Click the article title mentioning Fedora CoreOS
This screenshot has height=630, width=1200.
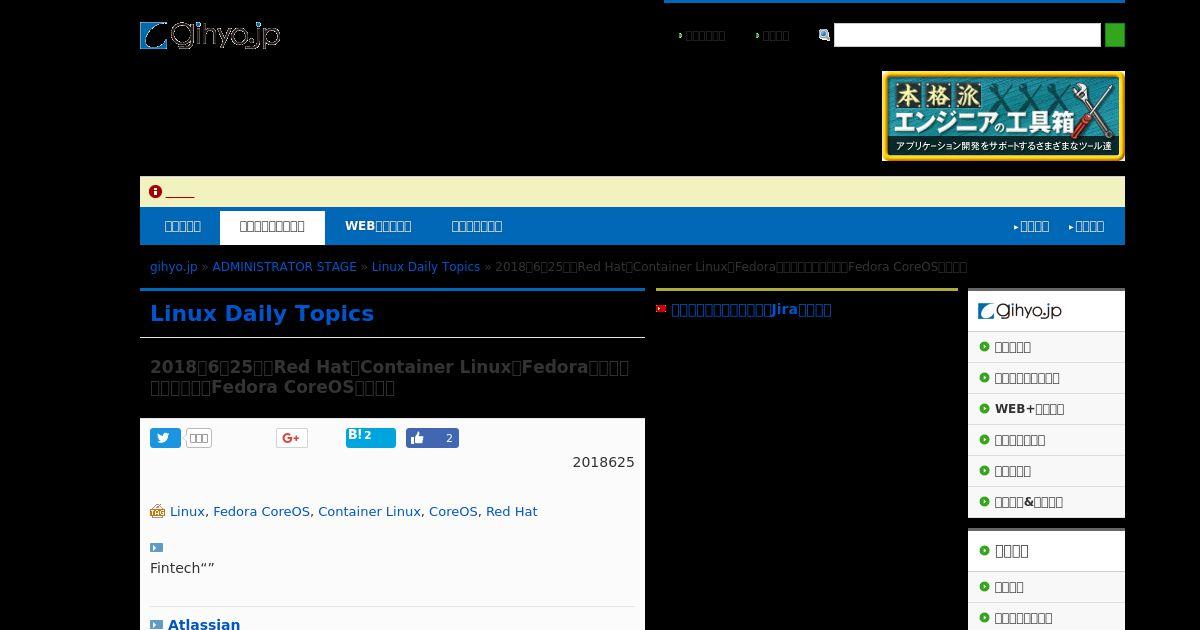pyautogui.click(x=390, y=377)
